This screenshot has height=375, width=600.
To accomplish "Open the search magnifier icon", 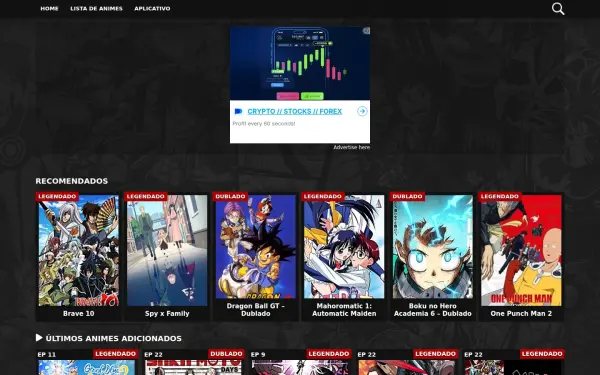I will coord(558,8).
